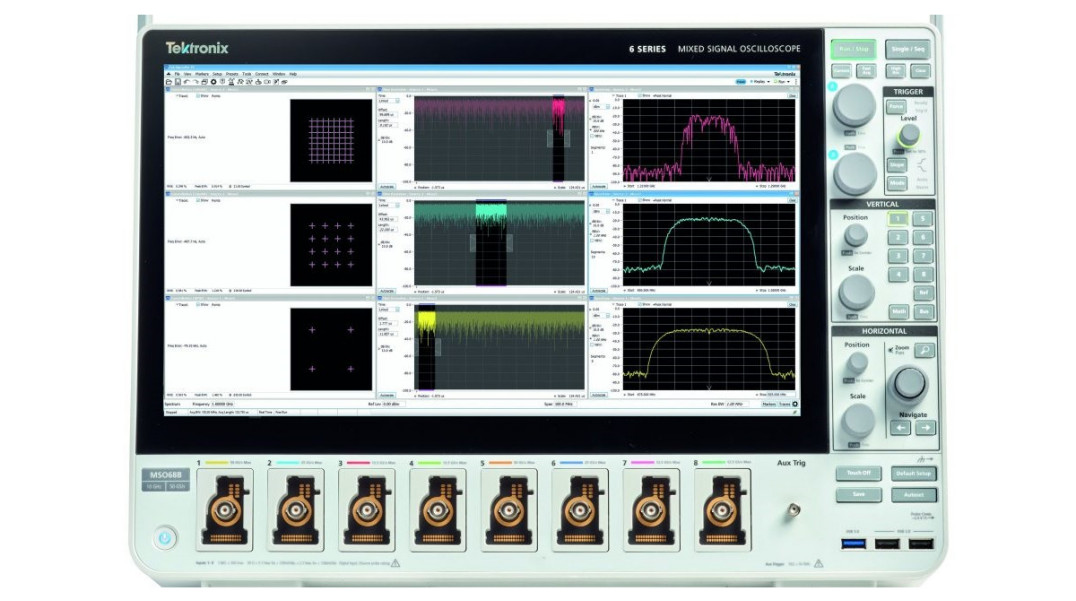Toggle the Show checkbox in the top Constellation panel
This screenshot has width=1076, height=601.
tap(198, 96)
